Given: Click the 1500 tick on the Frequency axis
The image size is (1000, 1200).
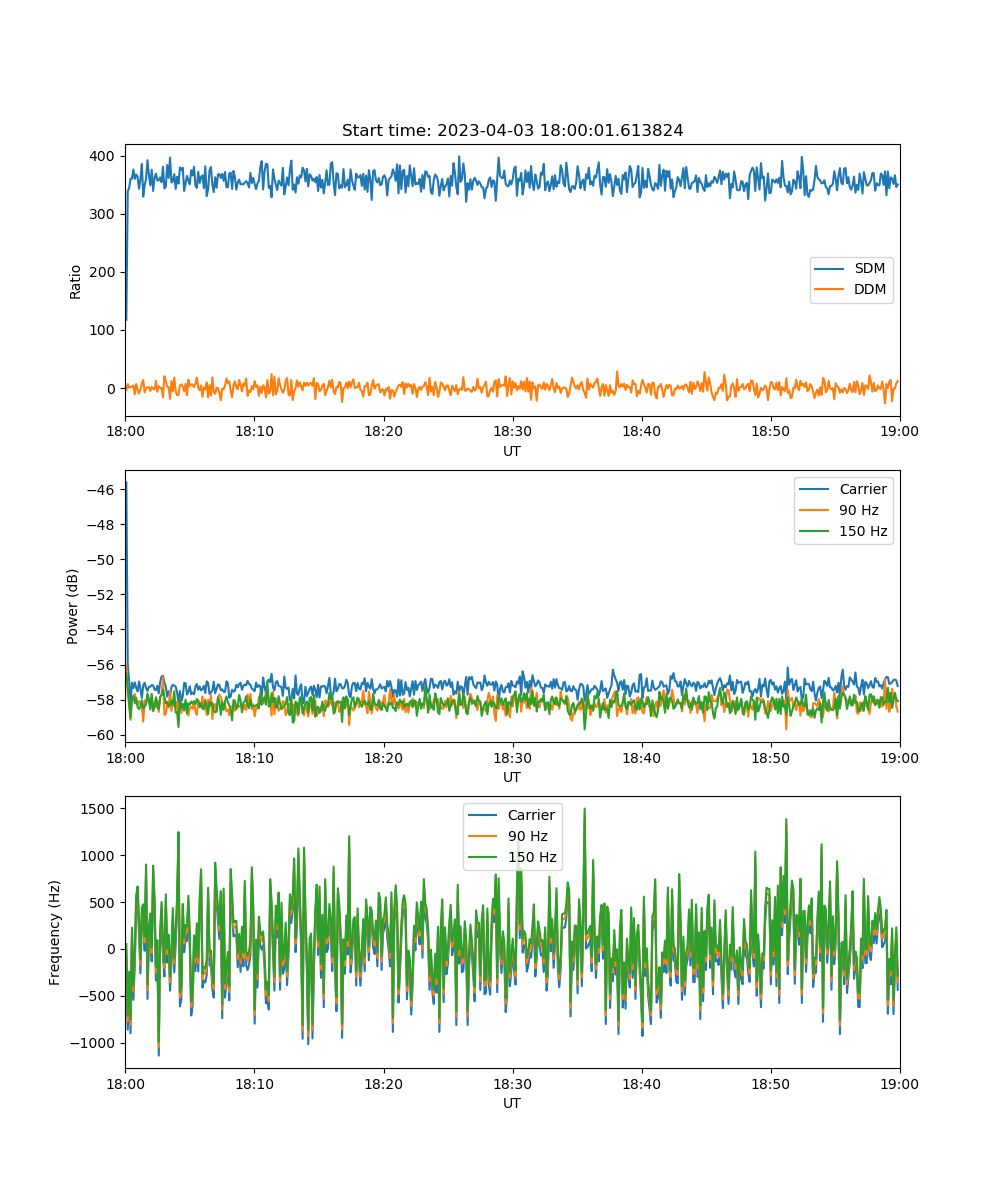Looking at the screenshot, I should 100,808.
